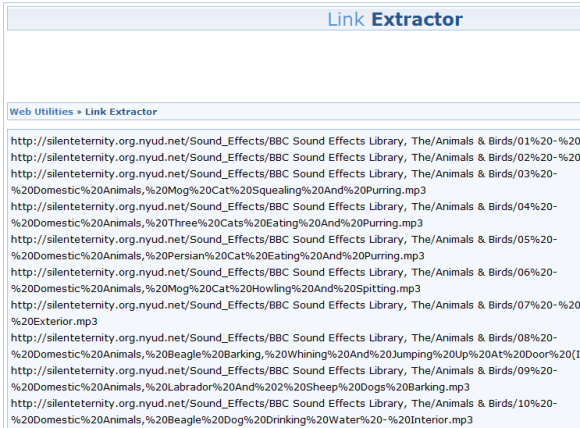The image size is (580, 428).
Task: Select the Animals & Birds/07 URL line
Action: click(296, 305)
